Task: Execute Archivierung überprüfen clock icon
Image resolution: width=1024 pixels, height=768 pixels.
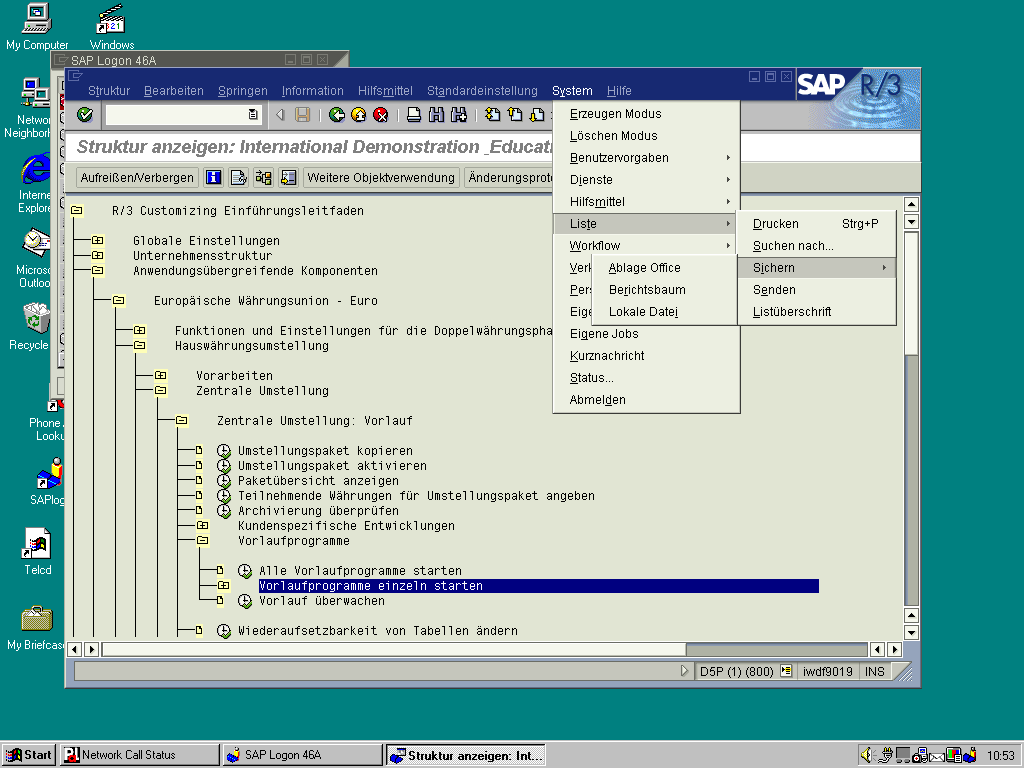Action: click(224, 511)
